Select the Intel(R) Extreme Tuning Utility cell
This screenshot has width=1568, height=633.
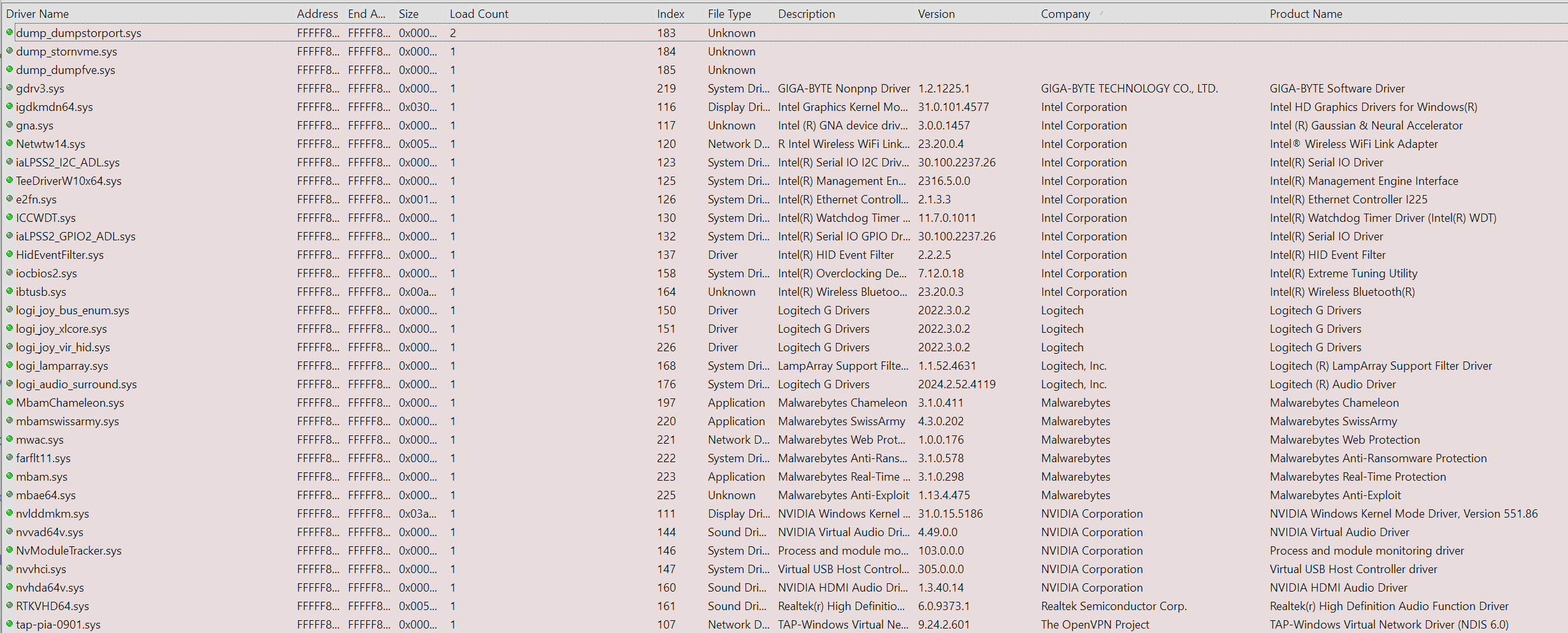1344,273
